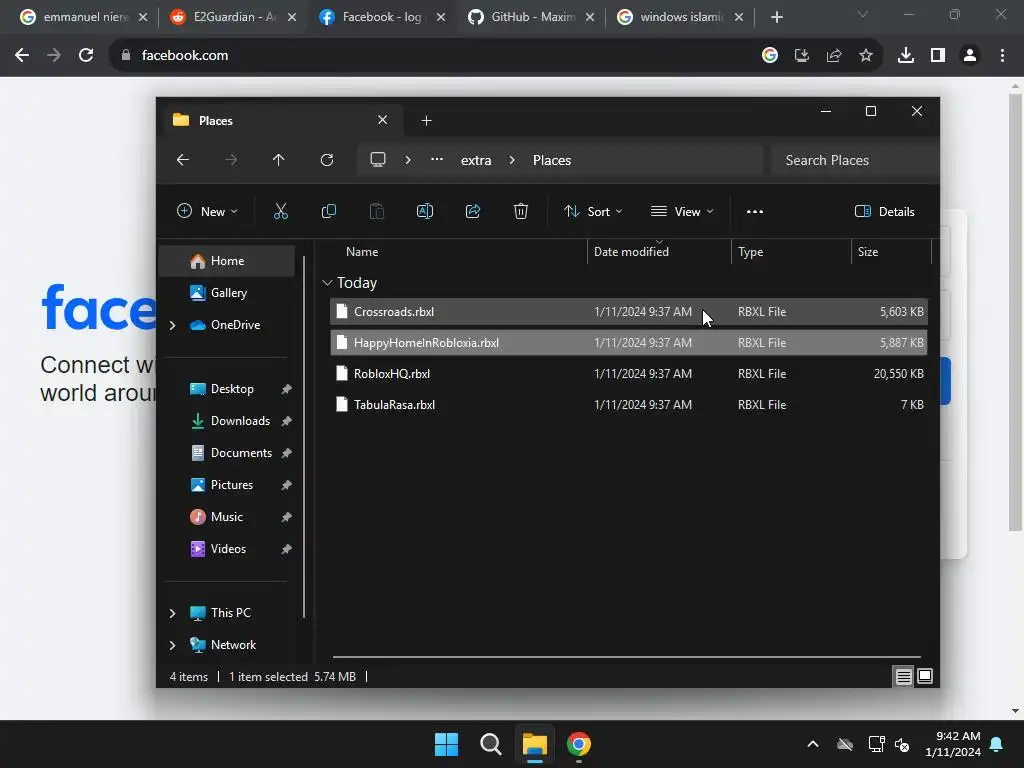This screenshot has height=768, width=1024.
Task: Open Chrome downloads icon
Action: pyautogui.click(x=906, y=56)
